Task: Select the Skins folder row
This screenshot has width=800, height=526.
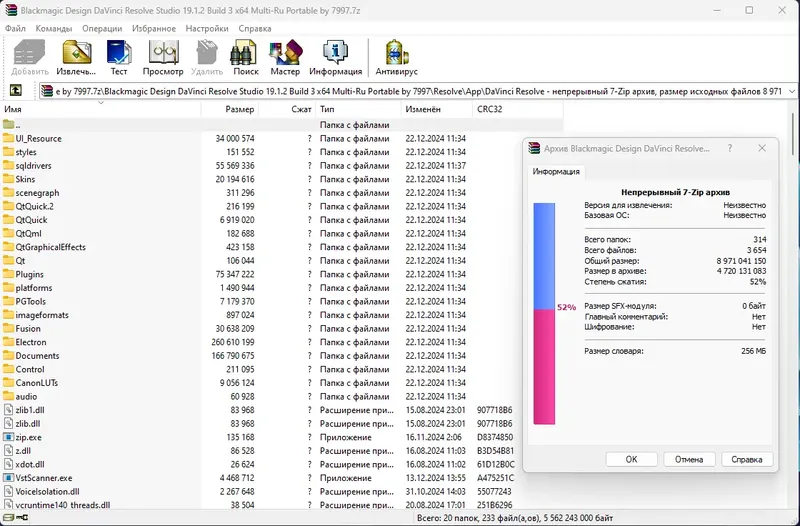Action: [x=282, y=179]
